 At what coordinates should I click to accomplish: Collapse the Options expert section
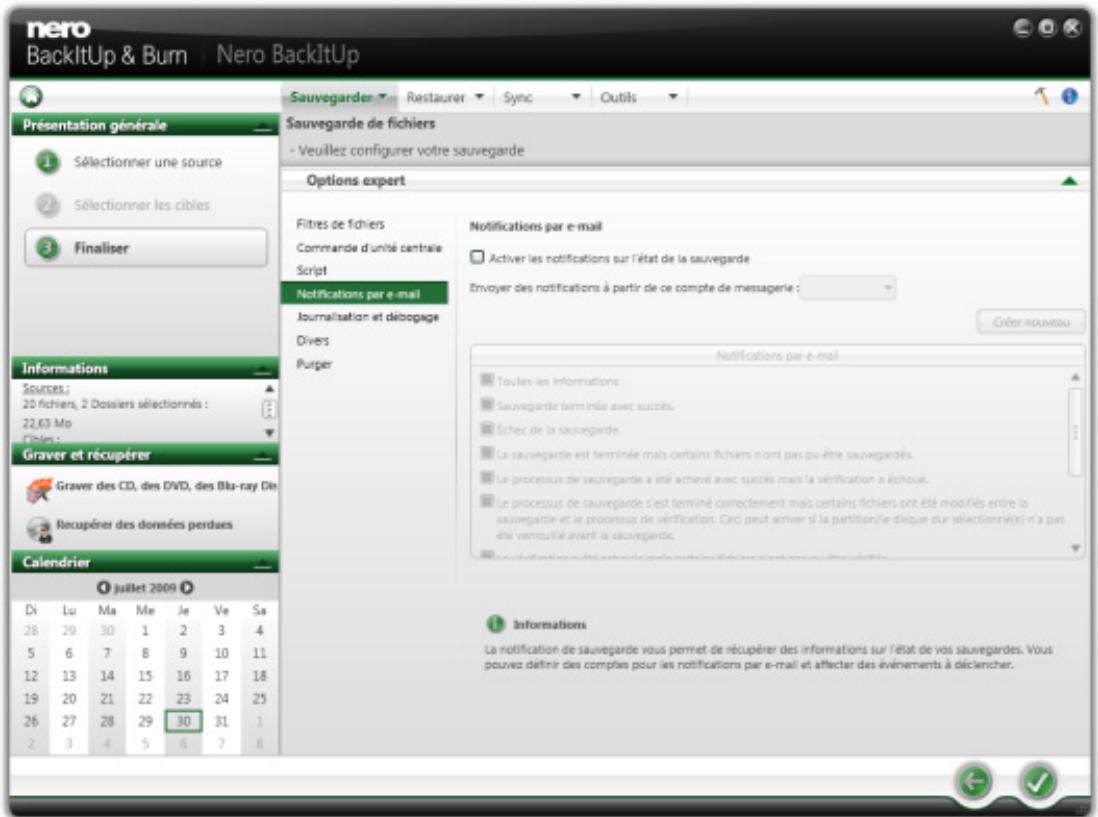(x=1069, y=181)
